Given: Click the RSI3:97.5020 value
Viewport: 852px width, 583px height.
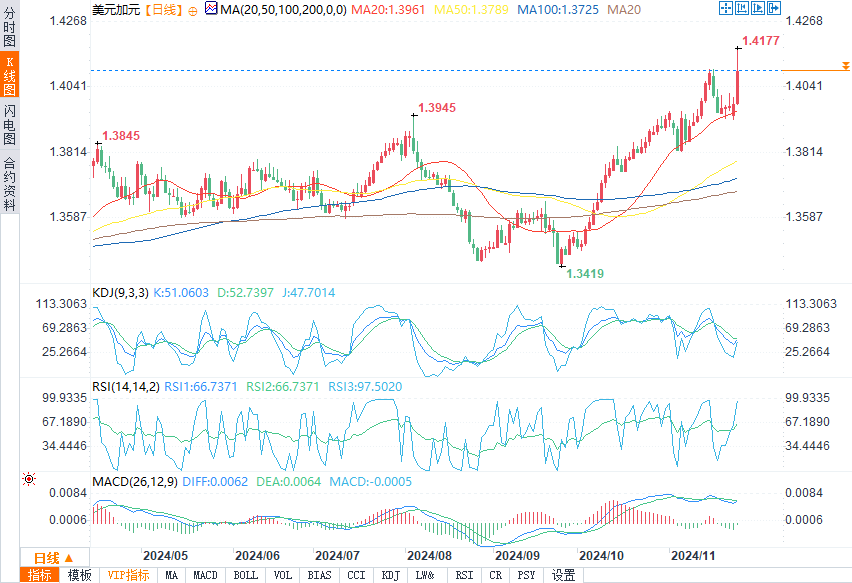Looking at the screenshot, I should coord(365,387).
